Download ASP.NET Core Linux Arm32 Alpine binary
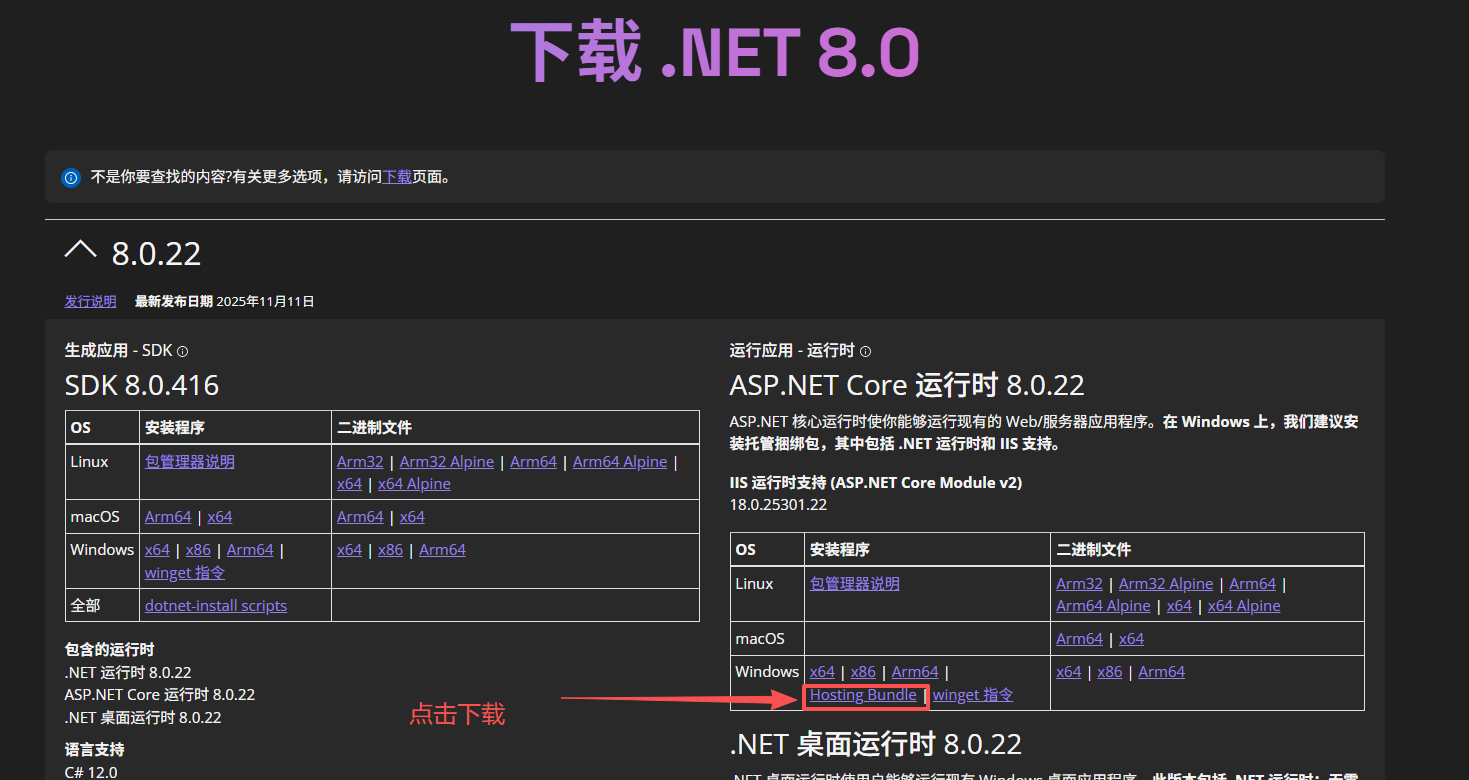The image size is (1469, 780). [x=1166, y=584]
